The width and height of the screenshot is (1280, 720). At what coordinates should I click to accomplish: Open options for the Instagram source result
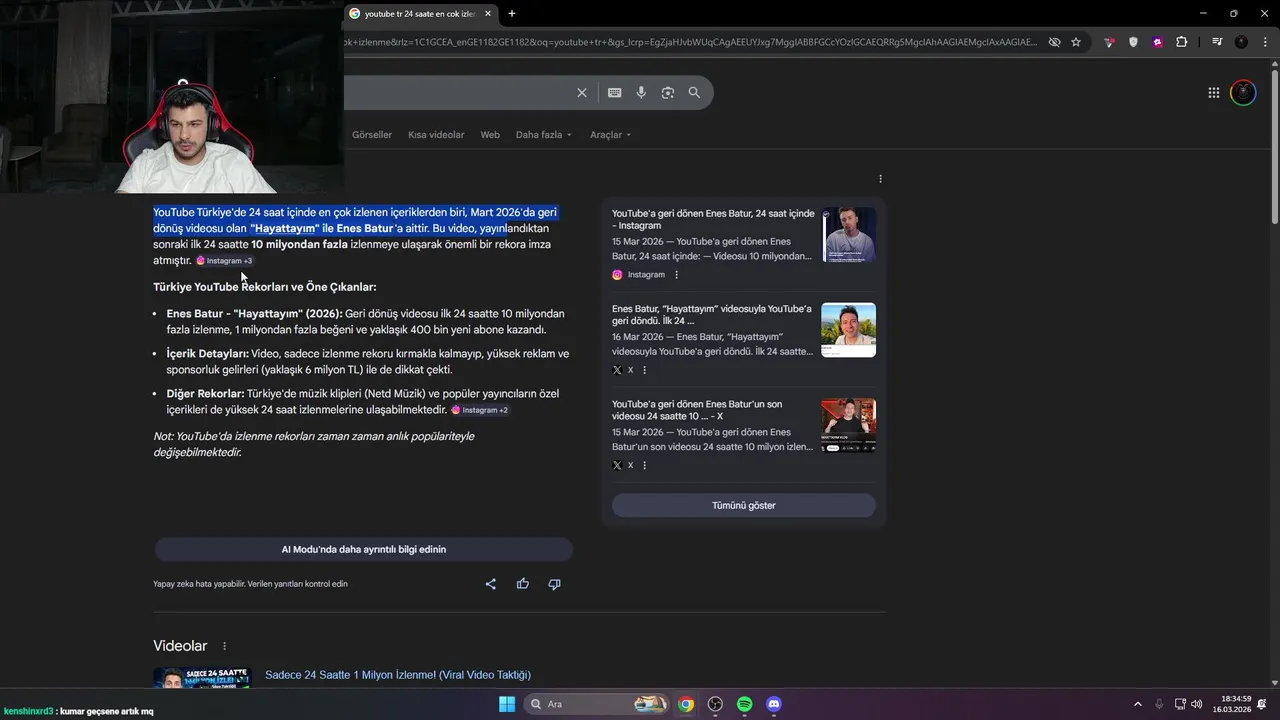click(676, 275)
